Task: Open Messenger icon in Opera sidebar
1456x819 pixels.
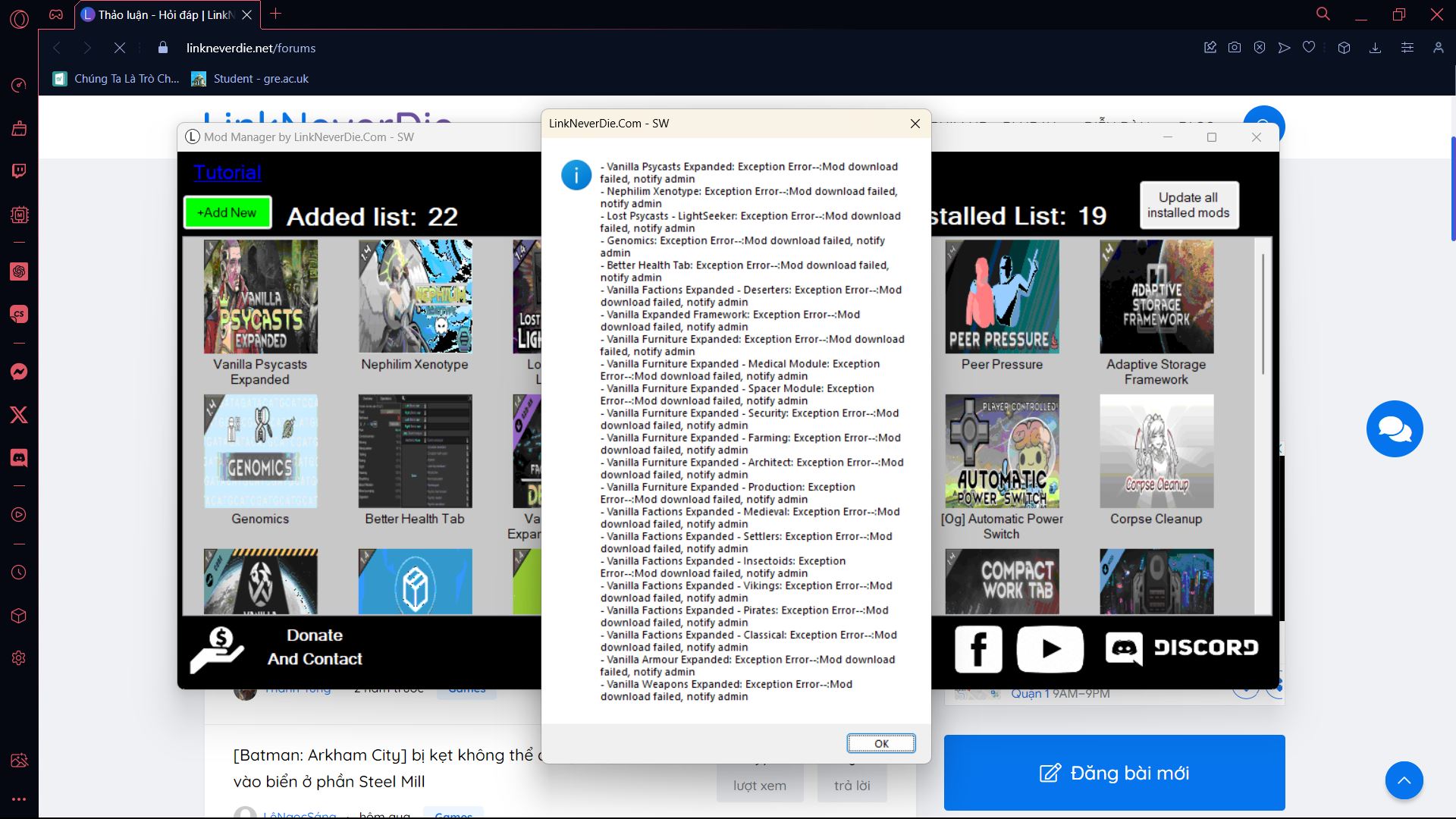Action: point(19,372)
